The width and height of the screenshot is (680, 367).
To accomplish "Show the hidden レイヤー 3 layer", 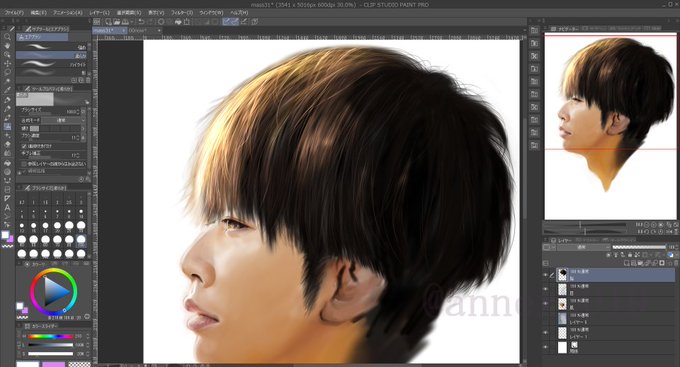I will 546,318.
